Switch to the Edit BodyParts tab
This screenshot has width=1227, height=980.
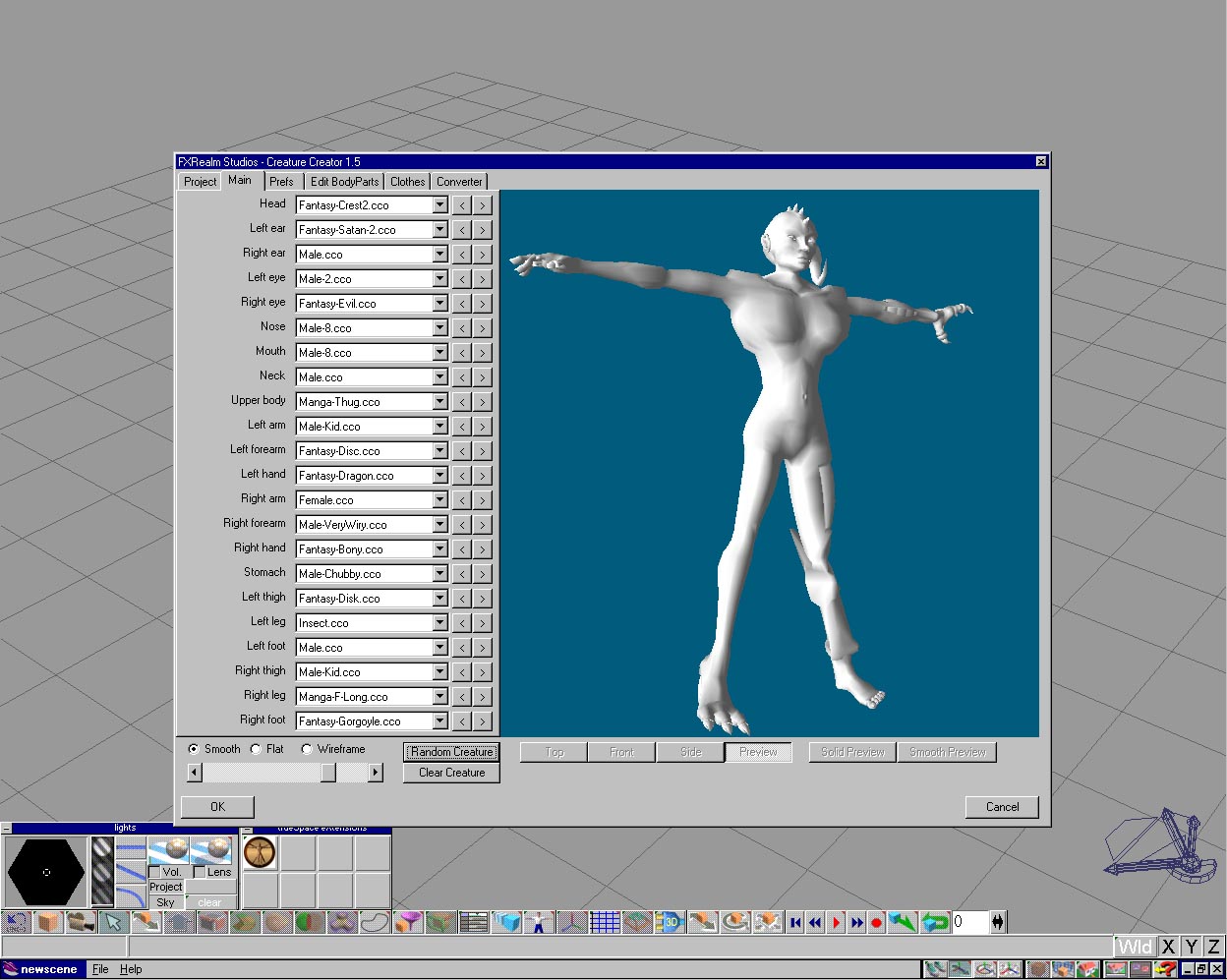(x=344, y=182)
